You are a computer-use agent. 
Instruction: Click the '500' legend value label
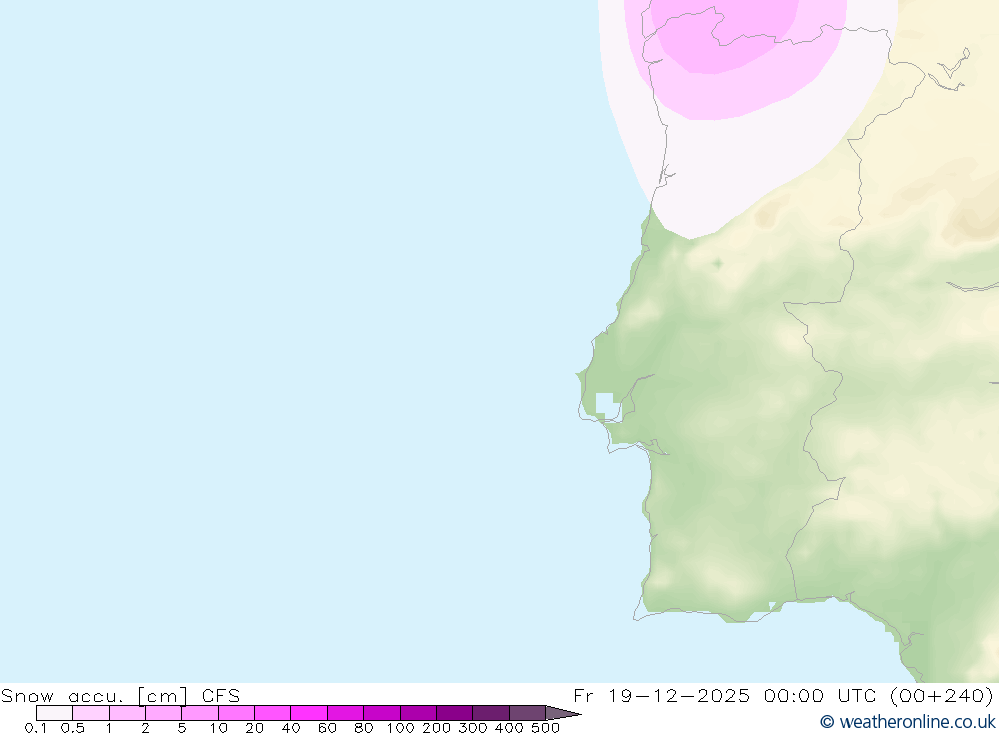pyautogui.click(x=545, y=727)
